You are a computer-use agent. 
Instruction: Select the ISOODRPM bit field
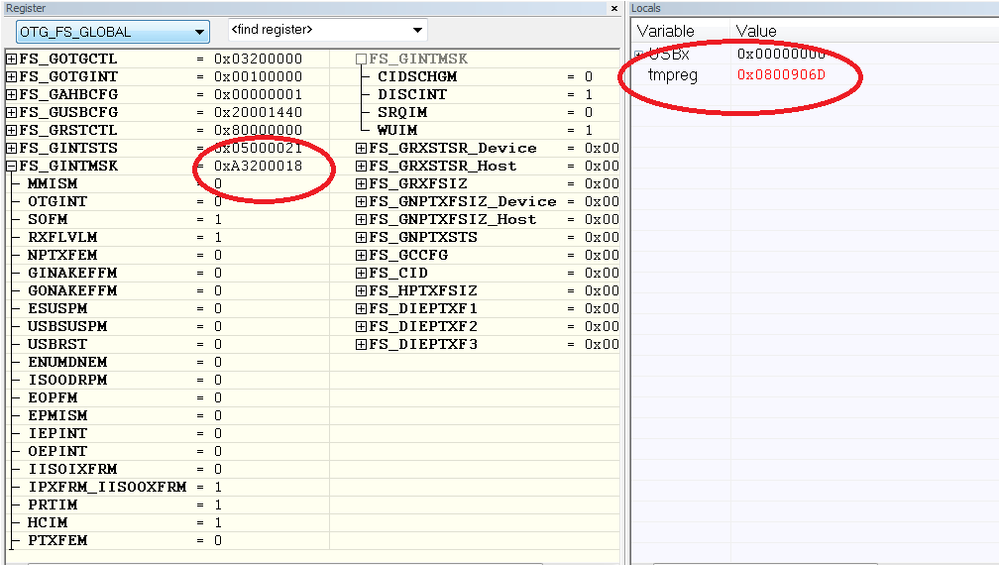click(68, 380)
